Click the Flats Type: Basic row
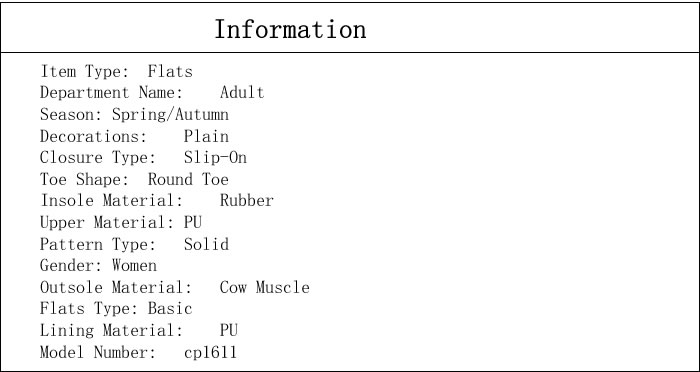The width and height of the screenshot is (700, 372). click(x=117, y=309)
